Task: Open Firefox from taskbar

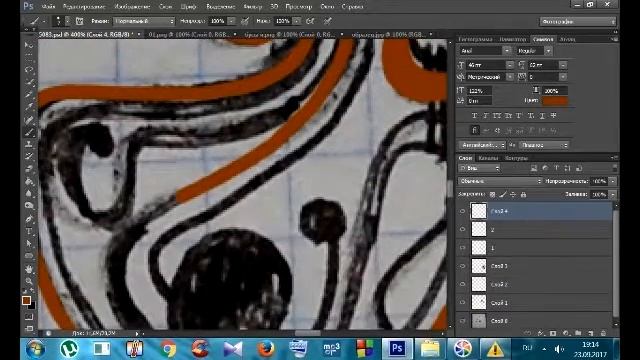Action: [x=266, y=349]
